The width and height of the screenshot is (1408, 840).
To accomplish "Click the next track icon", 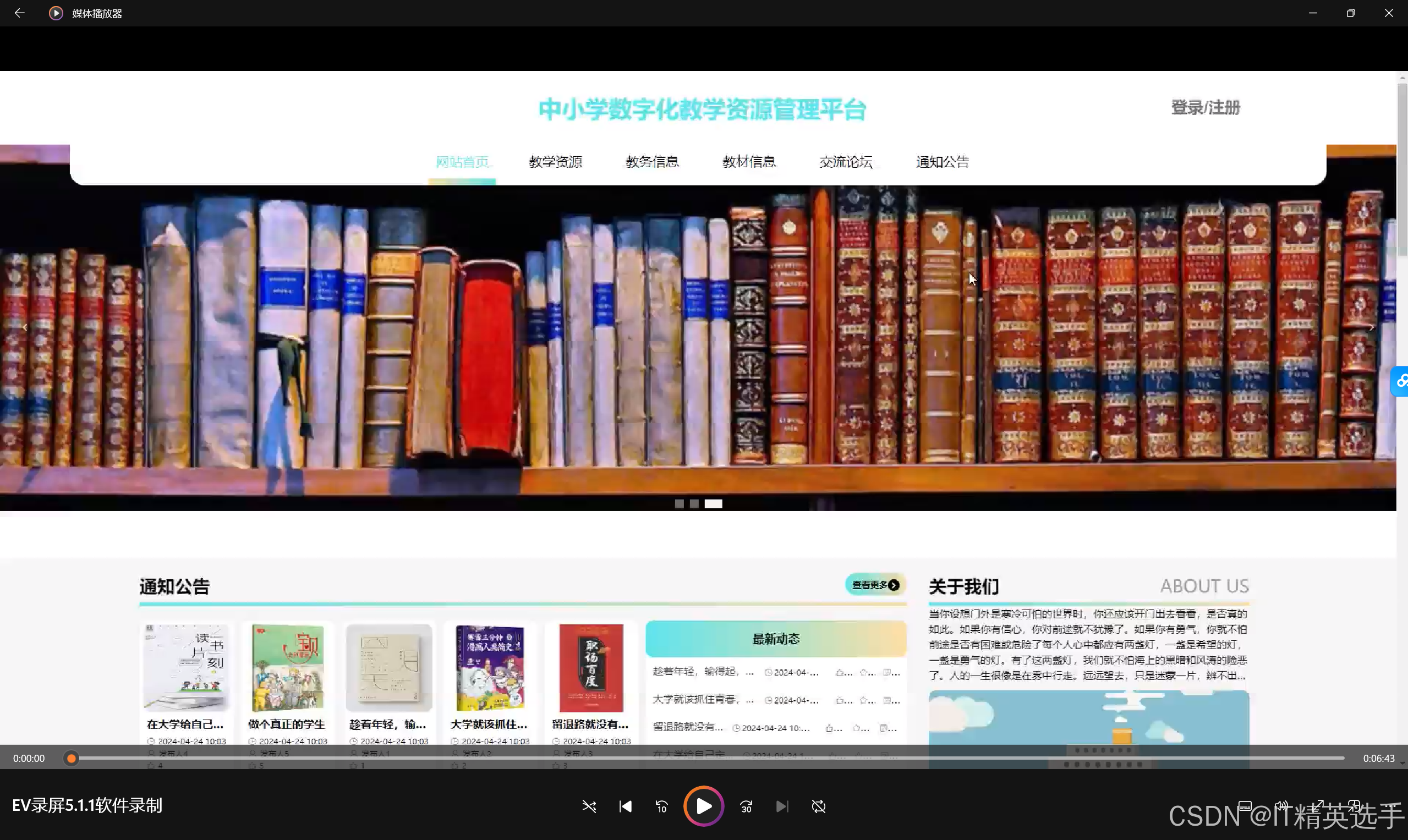I will [x=782, y=806].
